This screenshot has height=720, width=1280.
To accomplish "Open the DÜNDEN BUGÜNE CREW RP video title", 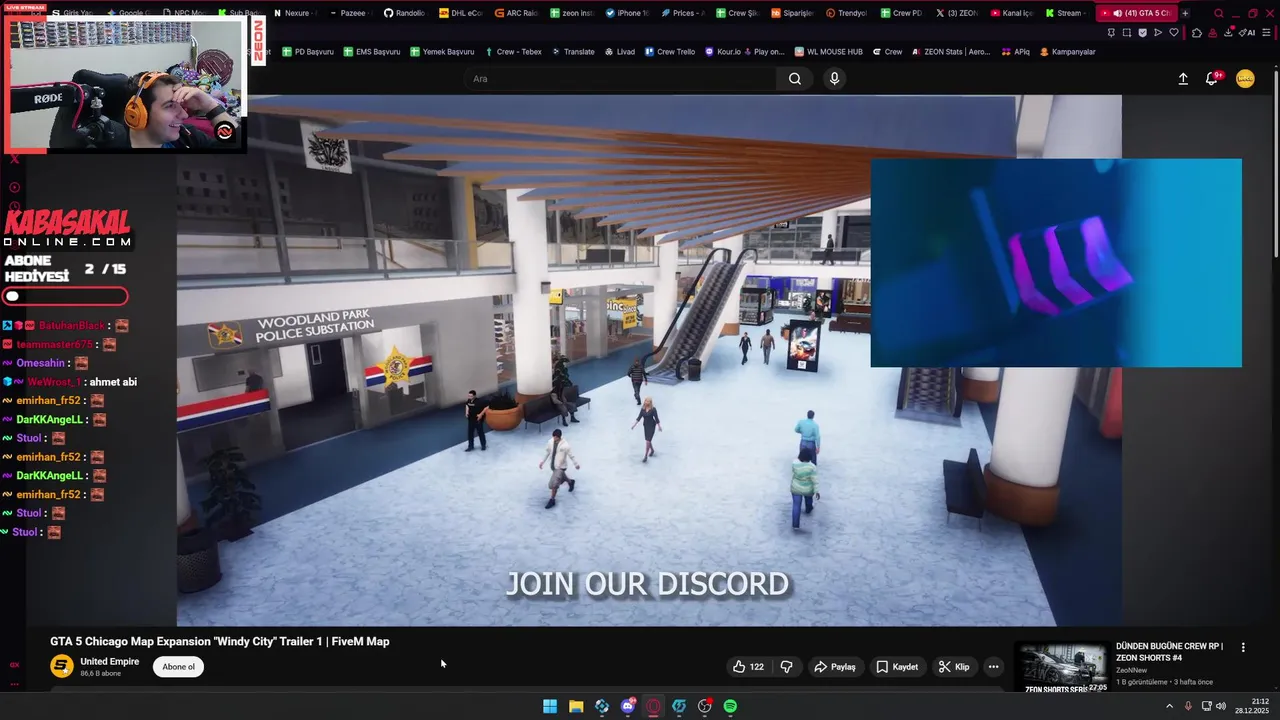I will [1169, 652].
